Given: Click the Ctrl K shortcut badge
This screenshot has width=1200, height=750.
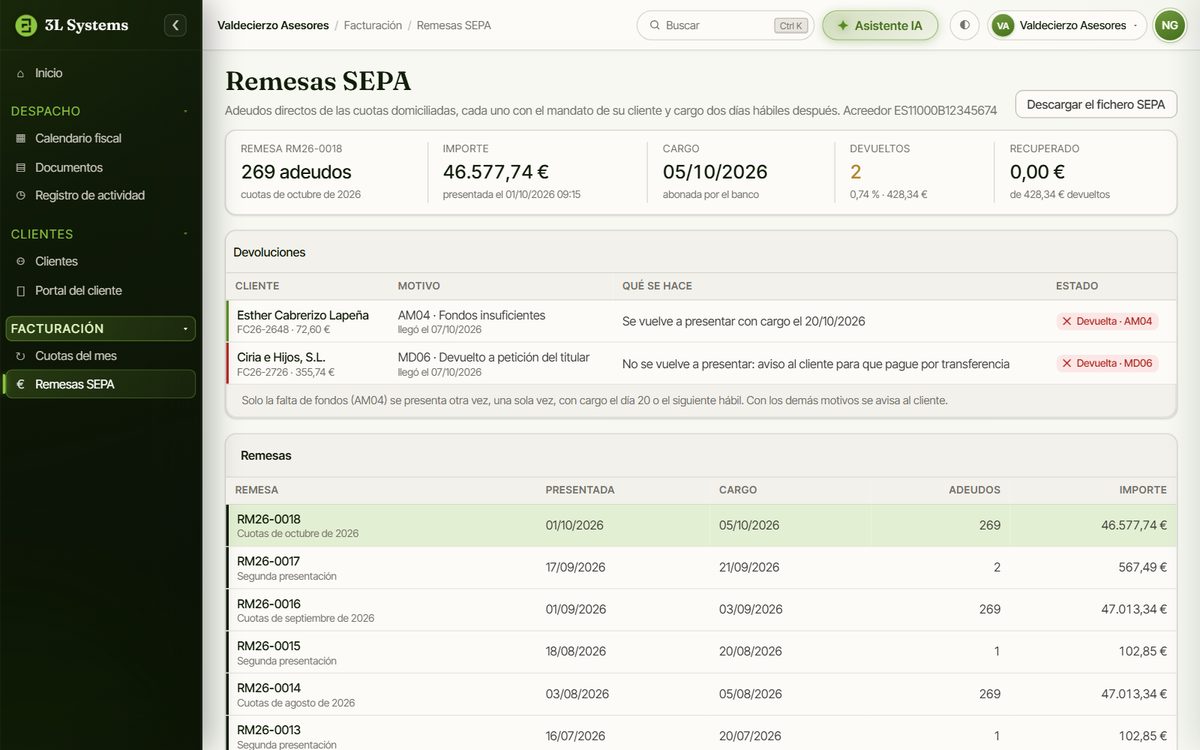Looking at the screenshot, I should [790, 25].
